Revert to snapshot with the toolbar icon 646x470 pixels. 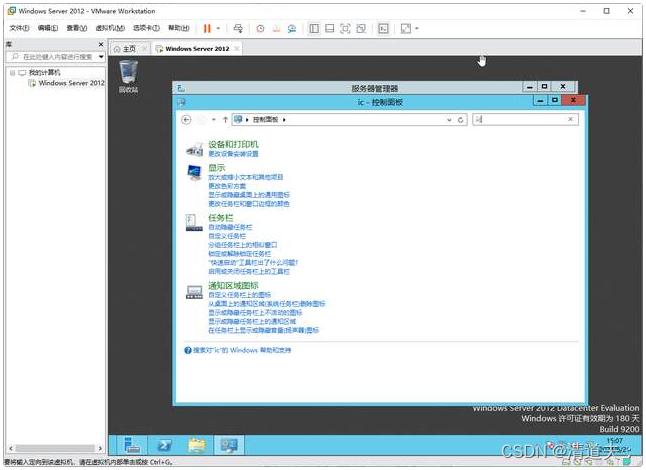click(276, 28)
